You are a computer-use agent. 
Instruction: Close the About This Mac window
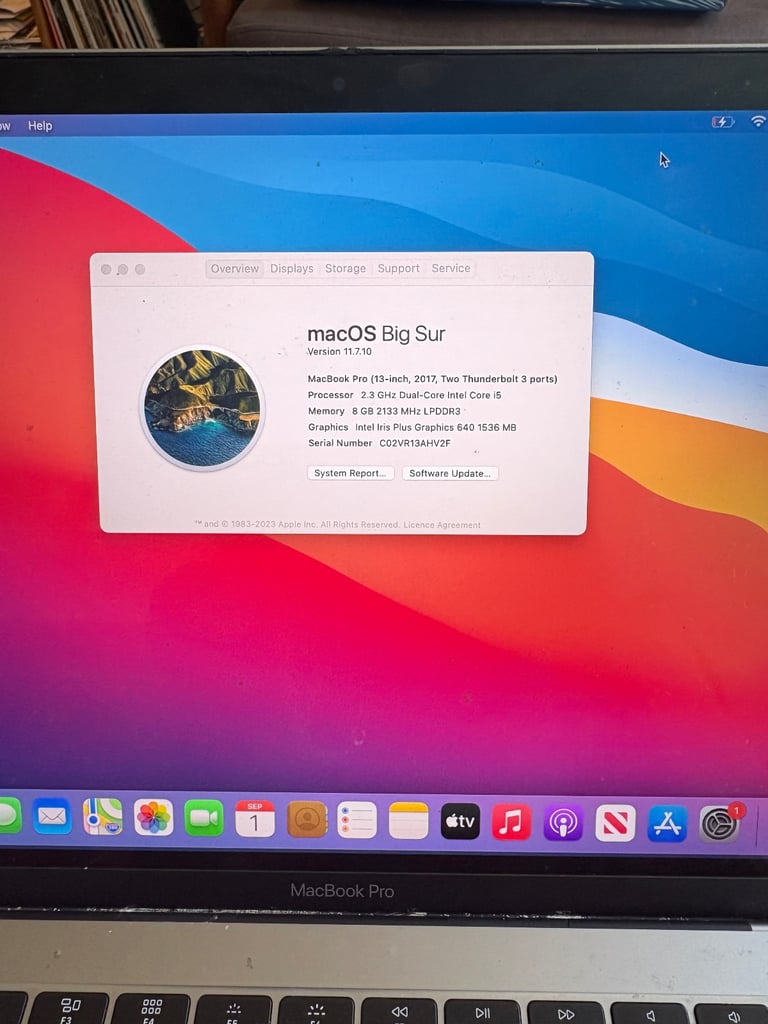pos(106,269)
